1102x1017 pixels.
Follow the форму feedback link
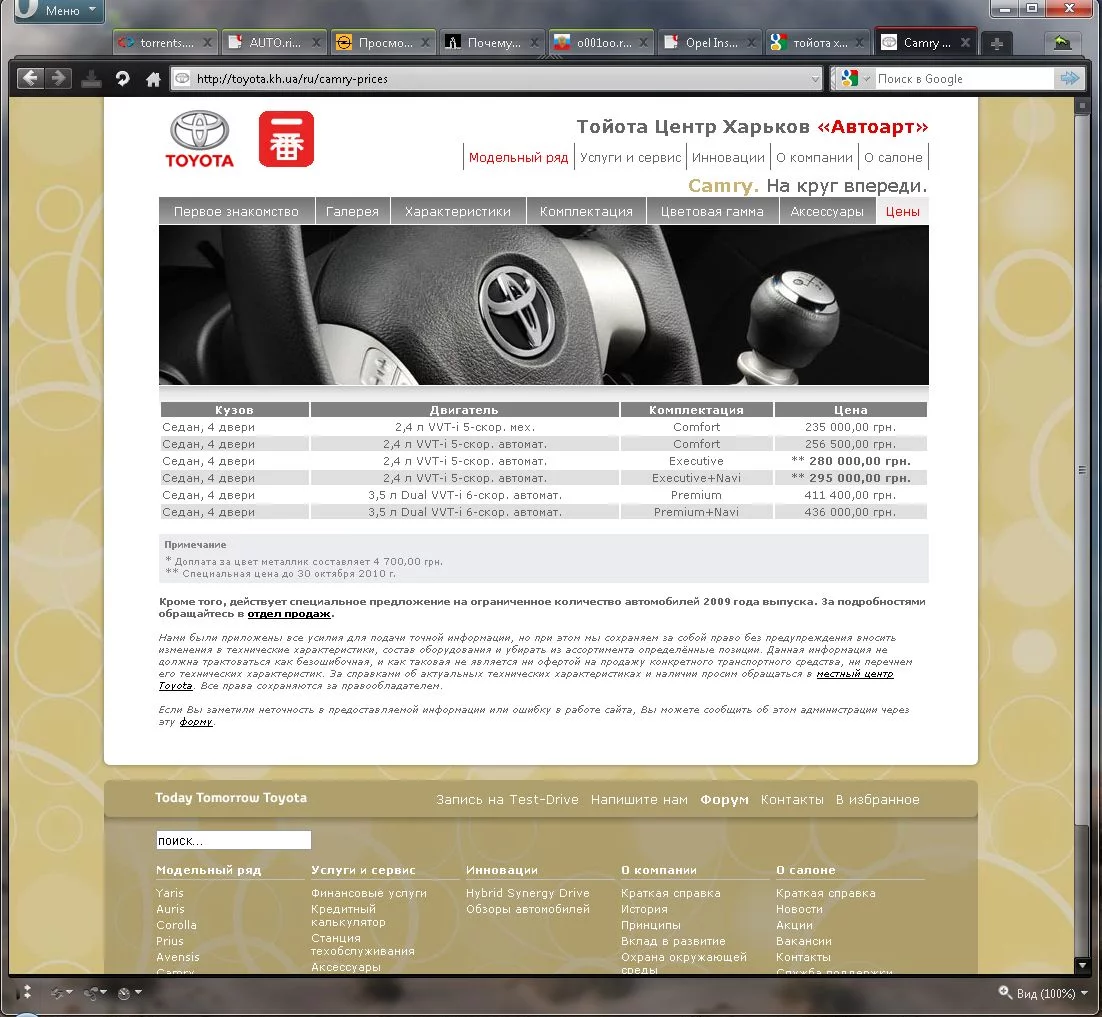pyautogui.click(x=195, y=722)
